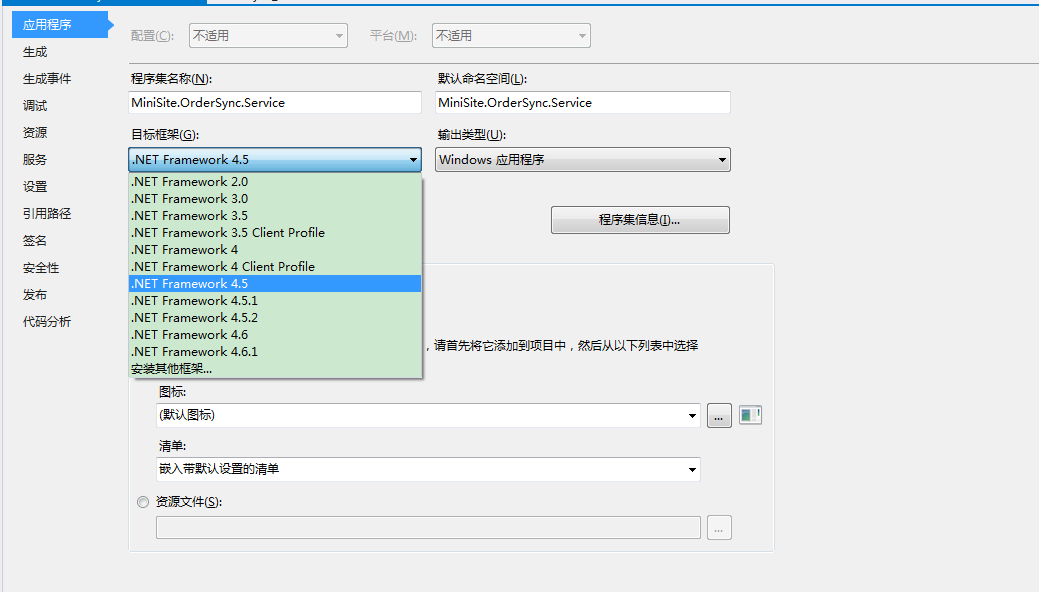Select the 资源文件 radio button
The image size is (1039, 592).
(x=143, y=503)
